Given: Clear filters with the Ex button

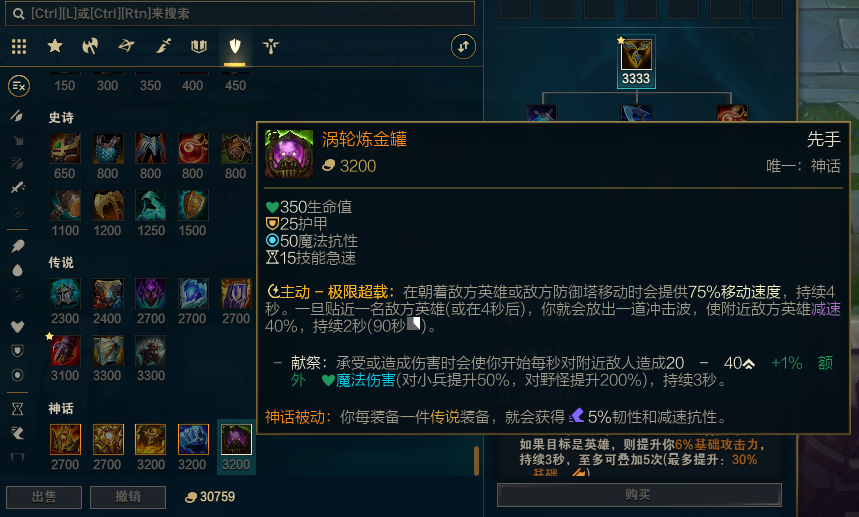Looking at the screenshot, I should tap(19, 86).
